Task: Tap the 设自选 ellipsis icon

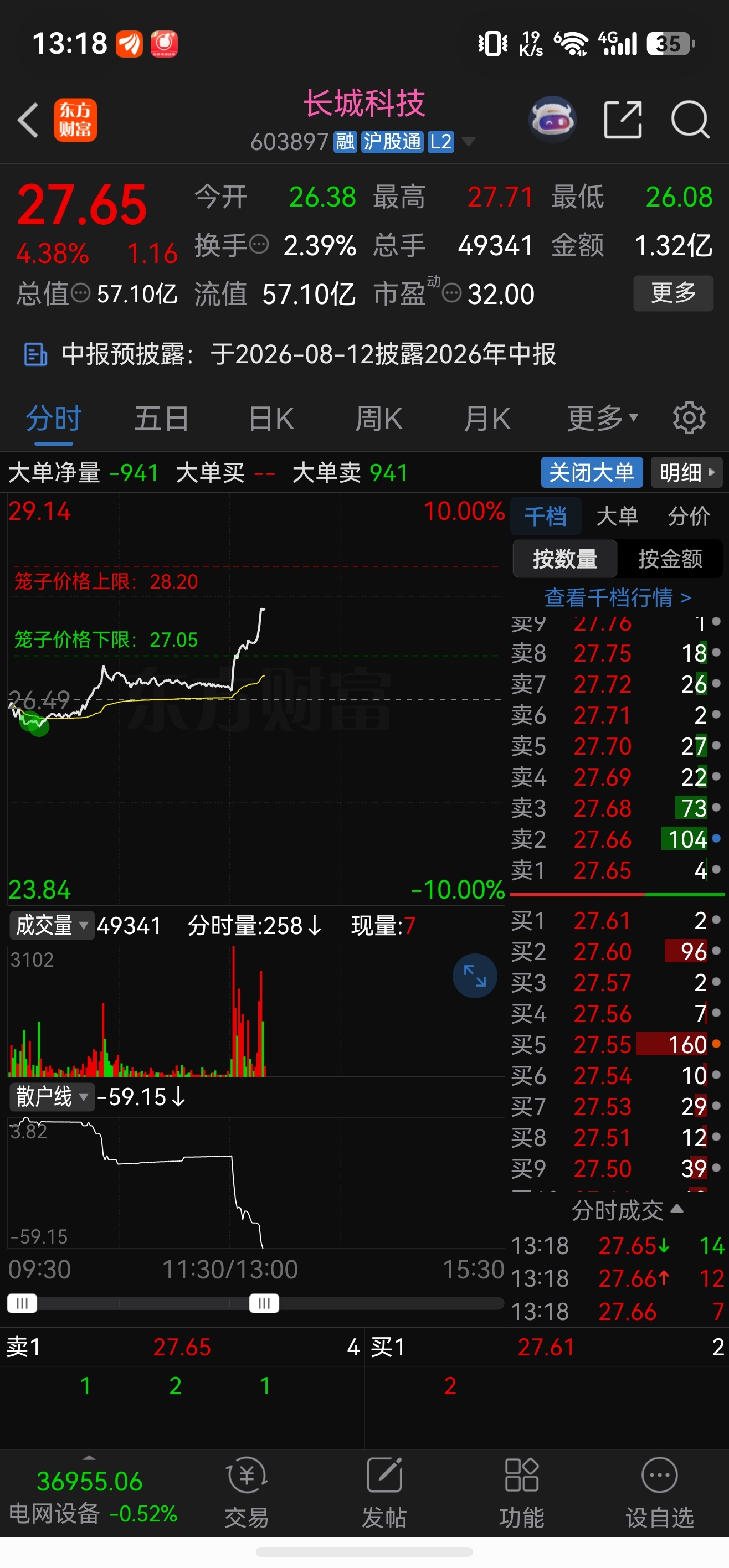Action: tap(660, 1476)
